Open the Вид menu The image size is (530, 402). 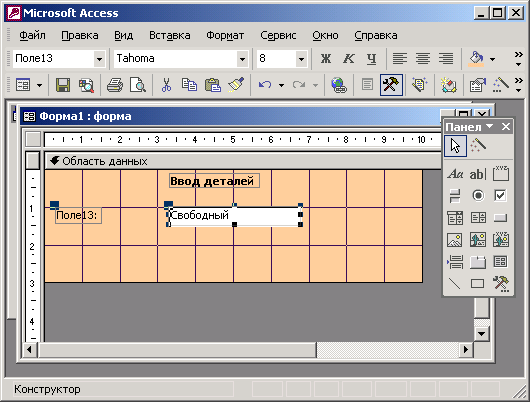click(x=123, y=36)
